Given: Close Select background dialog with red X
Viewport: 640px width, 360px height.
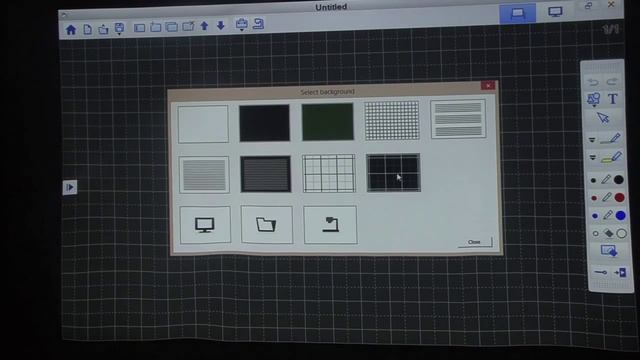Looking at the screenshot, I should click(488, 85).
